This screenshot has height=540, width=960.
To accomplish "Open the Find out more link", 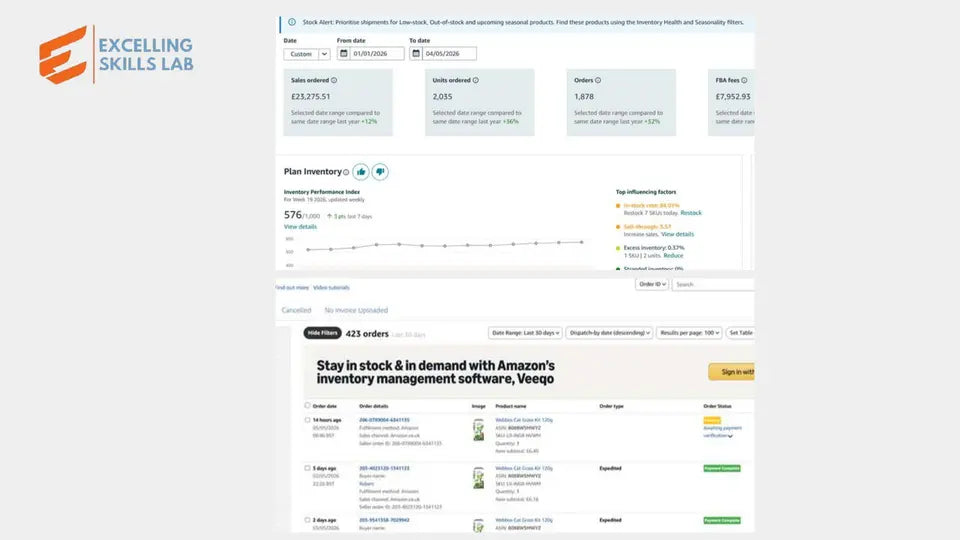I will (292, 287).
